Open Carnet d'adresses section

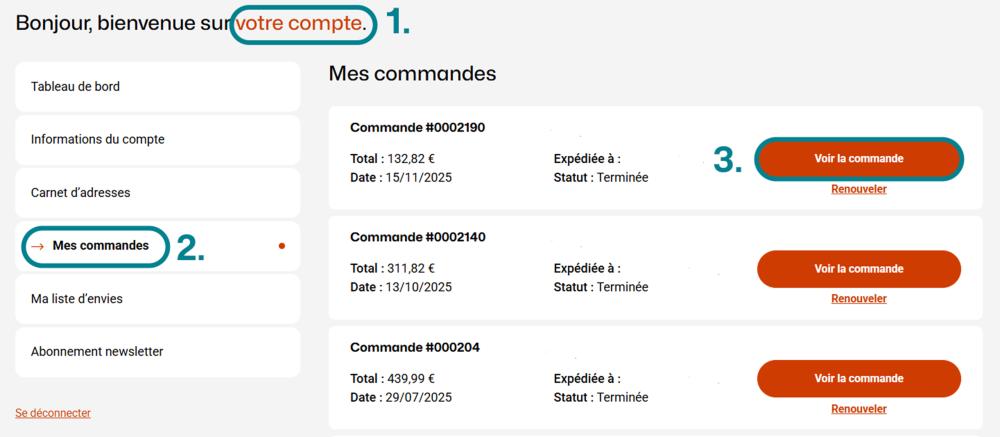click(81, 193)
